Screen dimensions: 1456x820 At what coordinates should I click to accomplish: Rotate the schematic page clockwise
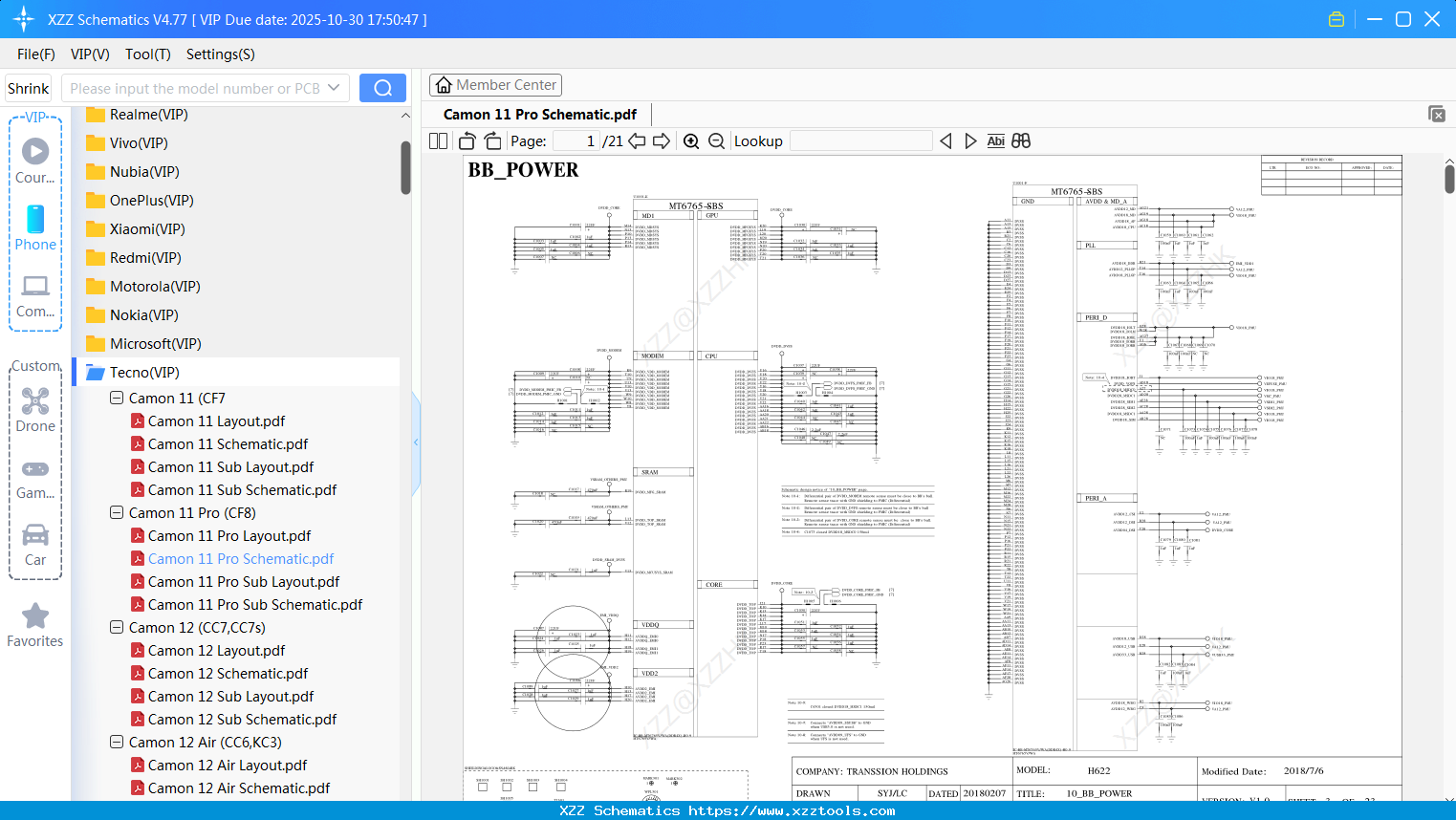coord(491,140)
